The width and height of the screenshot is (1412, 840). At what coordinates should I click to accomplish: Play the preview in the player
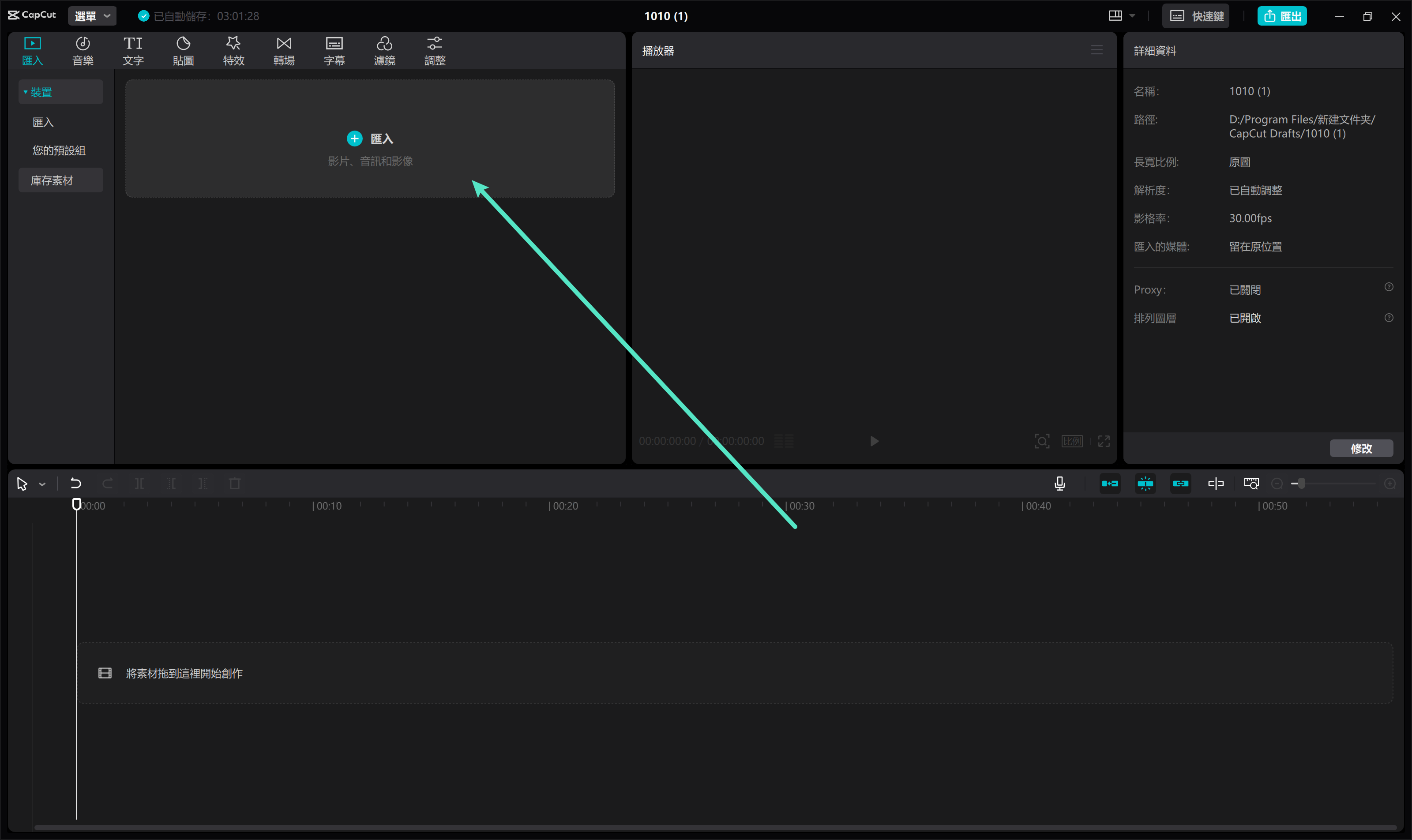pyautogui.click(x=874, y=441)
